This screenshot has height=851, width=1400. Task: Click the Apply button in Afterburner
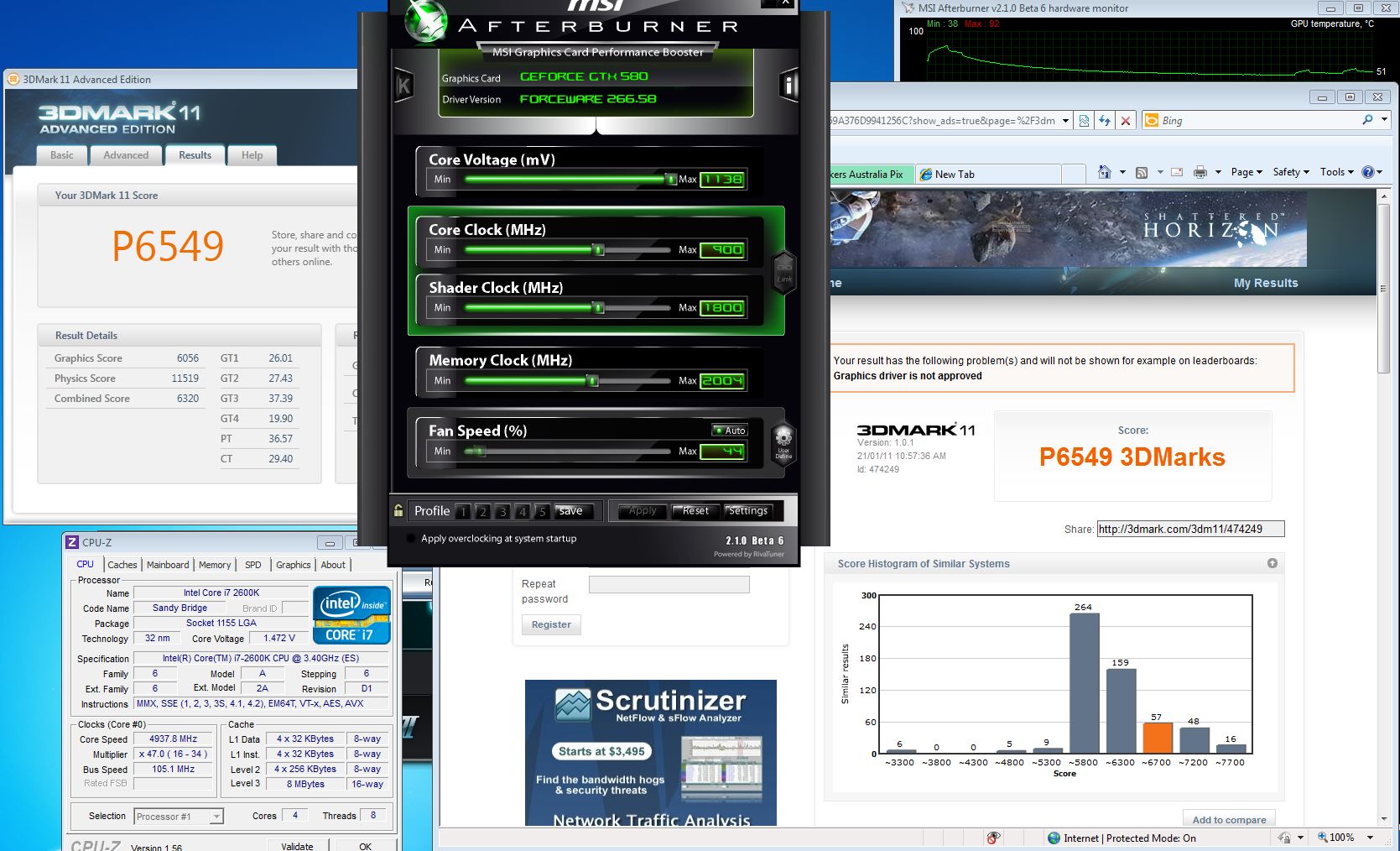click(643, 511)
